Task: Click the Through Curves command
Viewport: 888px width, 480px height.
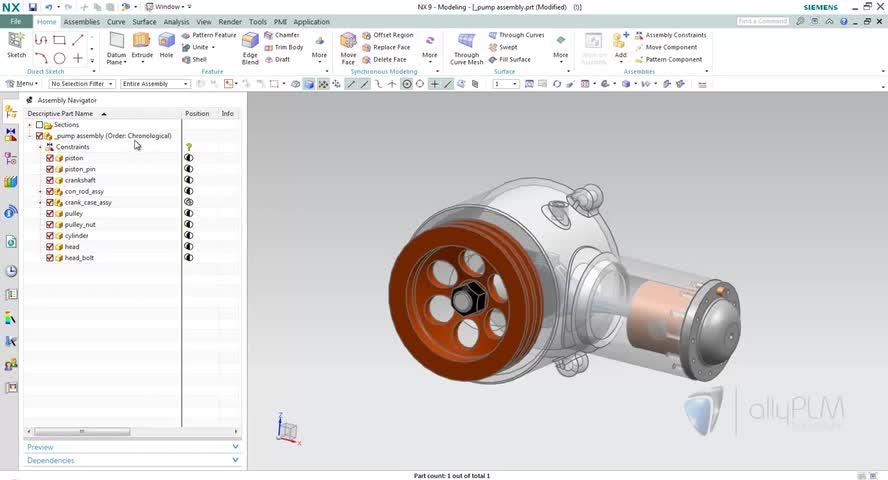Action: pyautogui.click(x=516, y=35)
